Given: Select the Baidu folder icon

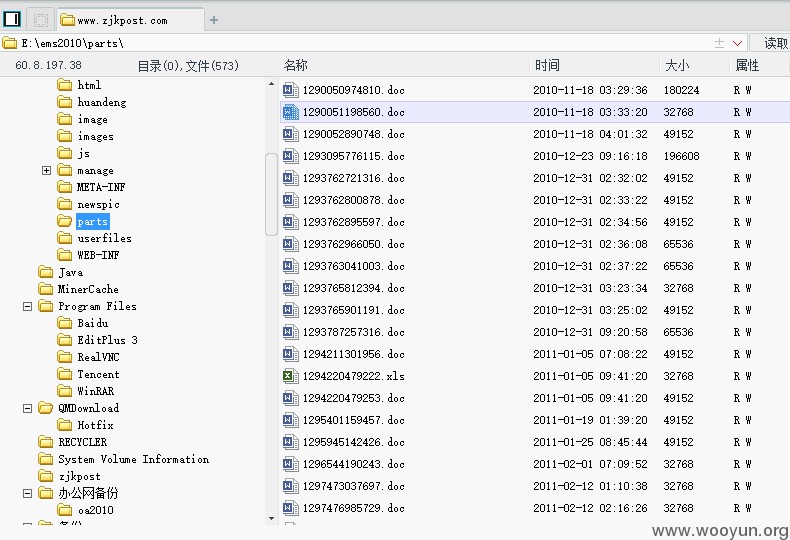Looking at the screenshot, I should 64,323.
